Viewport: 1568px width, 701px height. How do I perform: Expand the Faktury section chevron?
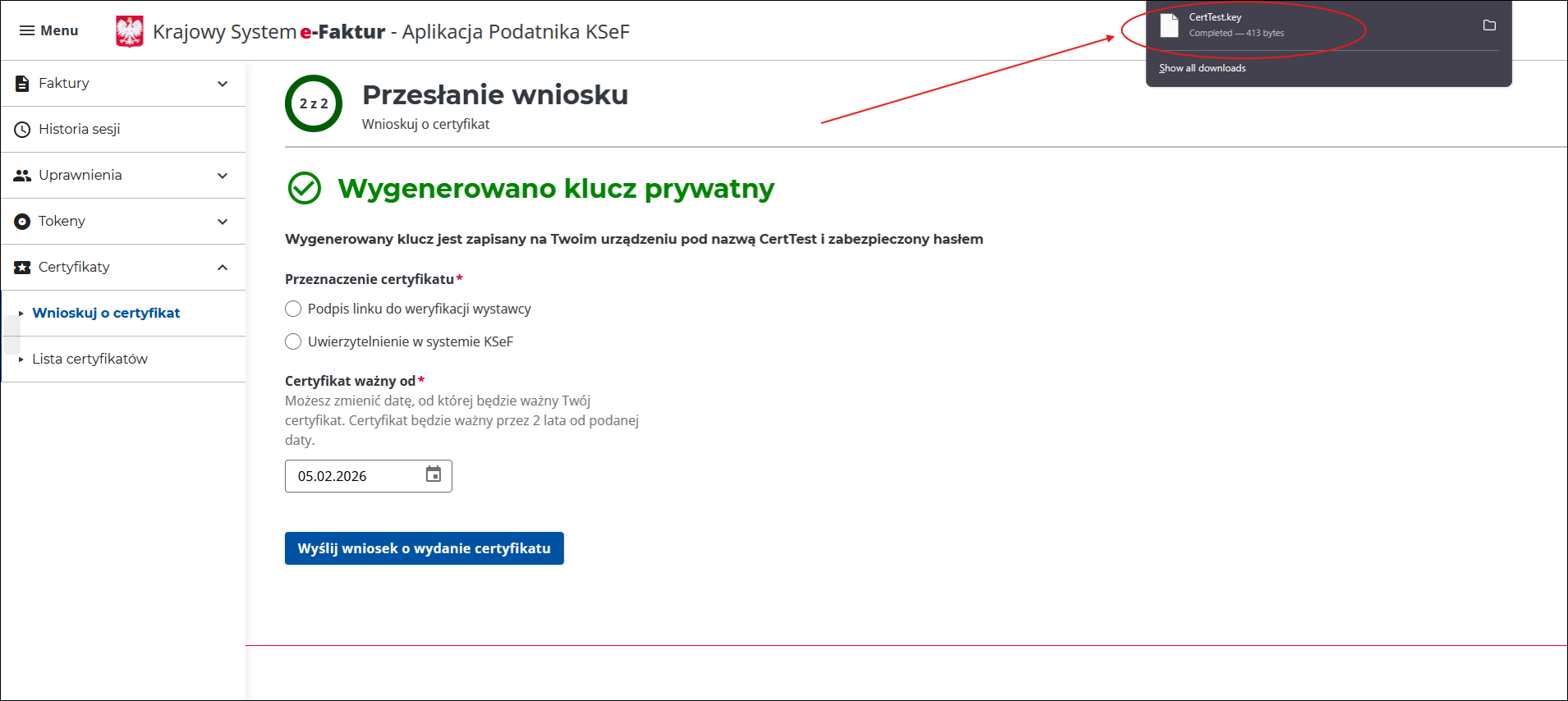point(223,84)
